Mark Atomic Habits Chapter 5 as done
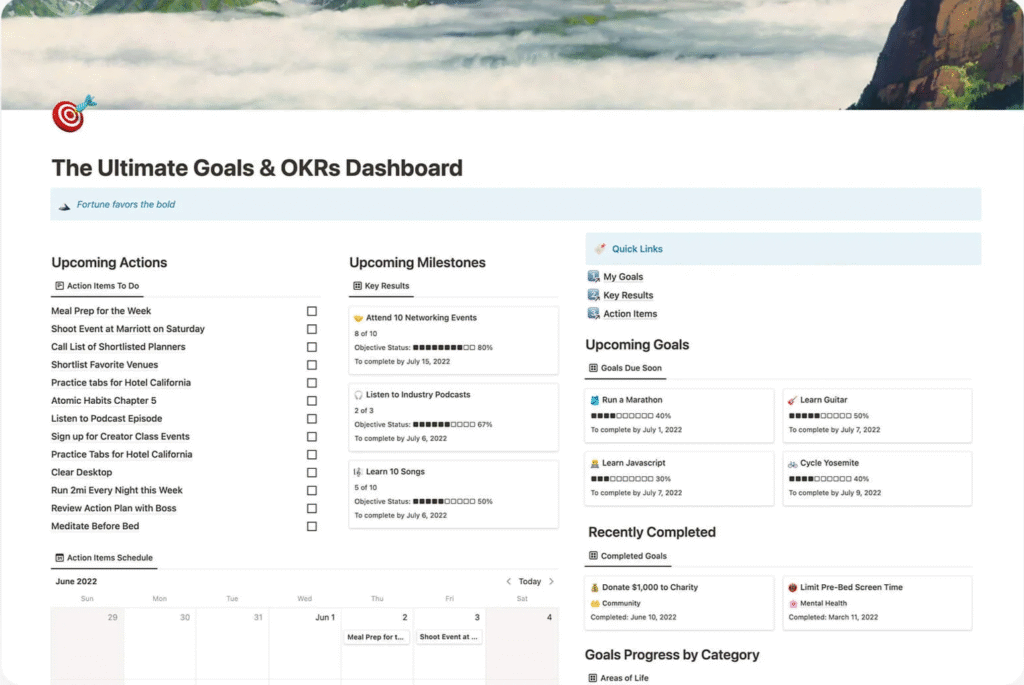 click(x=311, y=400)
